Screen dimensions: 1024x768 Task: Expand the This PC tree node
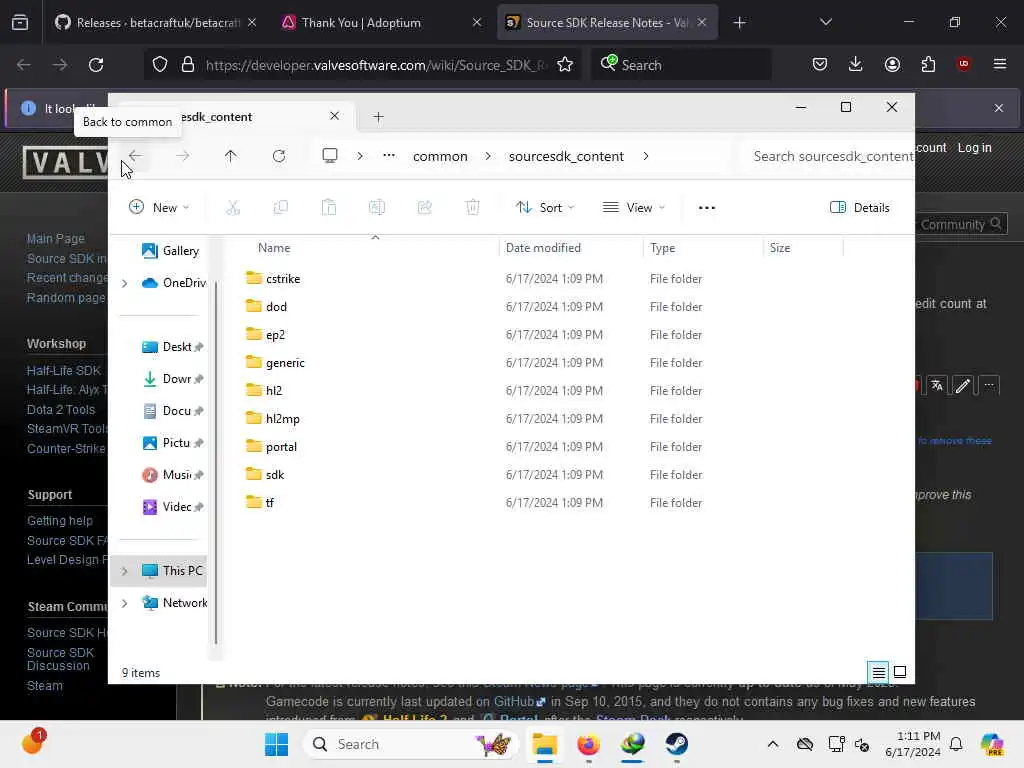[124, 571]
